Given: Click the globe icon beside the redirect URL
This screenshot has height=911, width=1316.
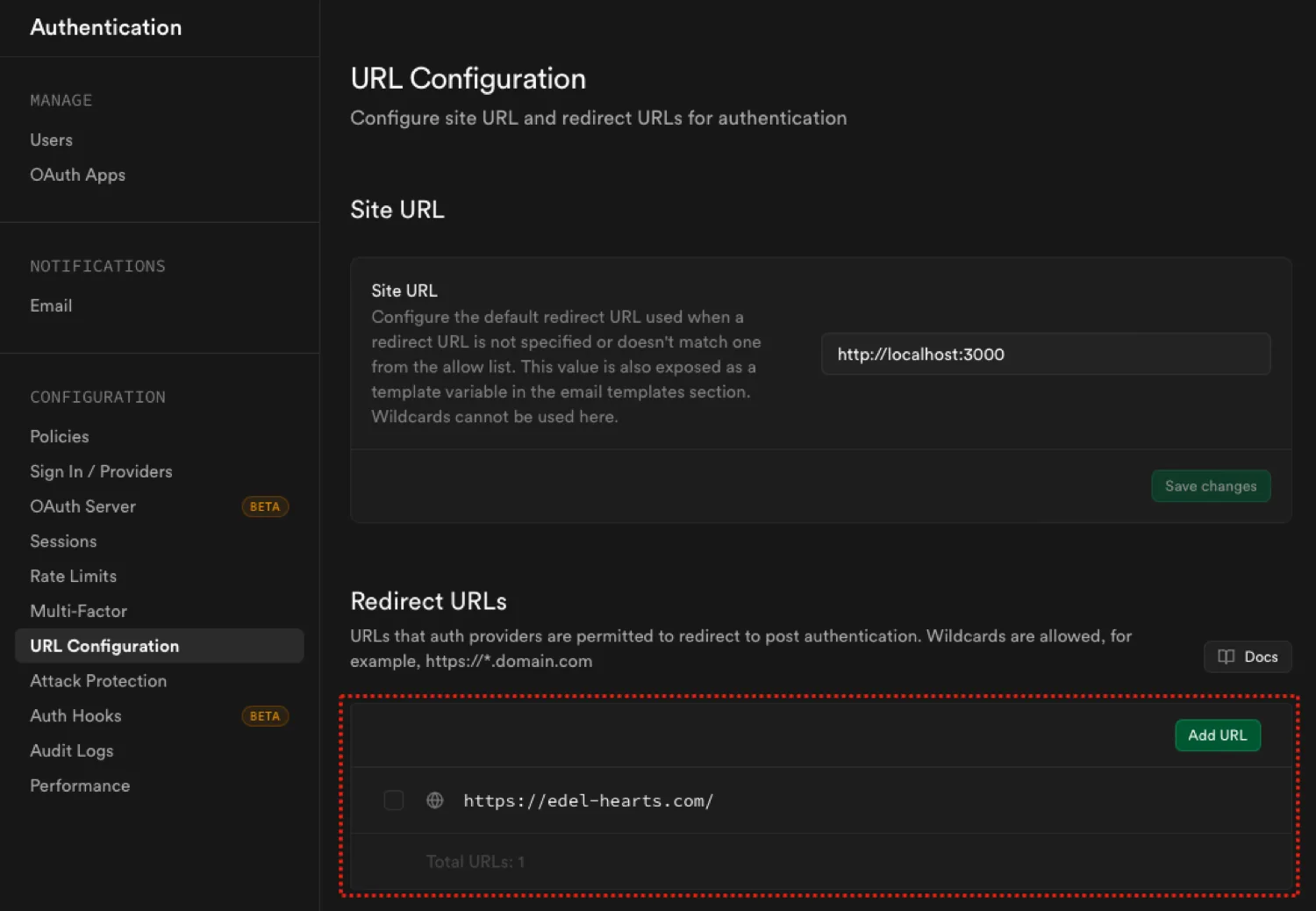Looking at the screenshot, I should [434, 800].
